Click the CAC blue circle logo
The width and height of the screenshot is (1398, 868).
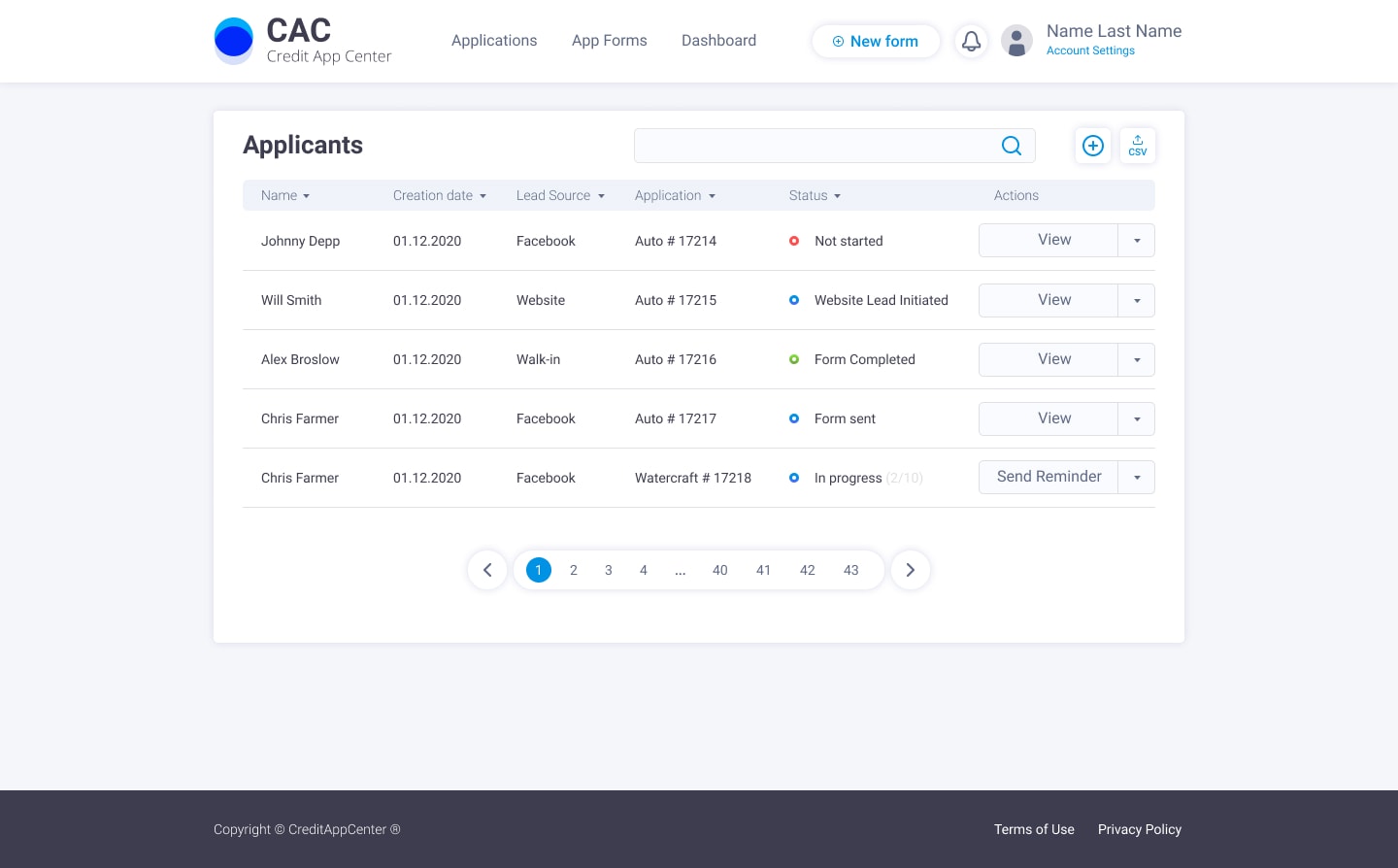pyautogui.click(x=234, y=41)
